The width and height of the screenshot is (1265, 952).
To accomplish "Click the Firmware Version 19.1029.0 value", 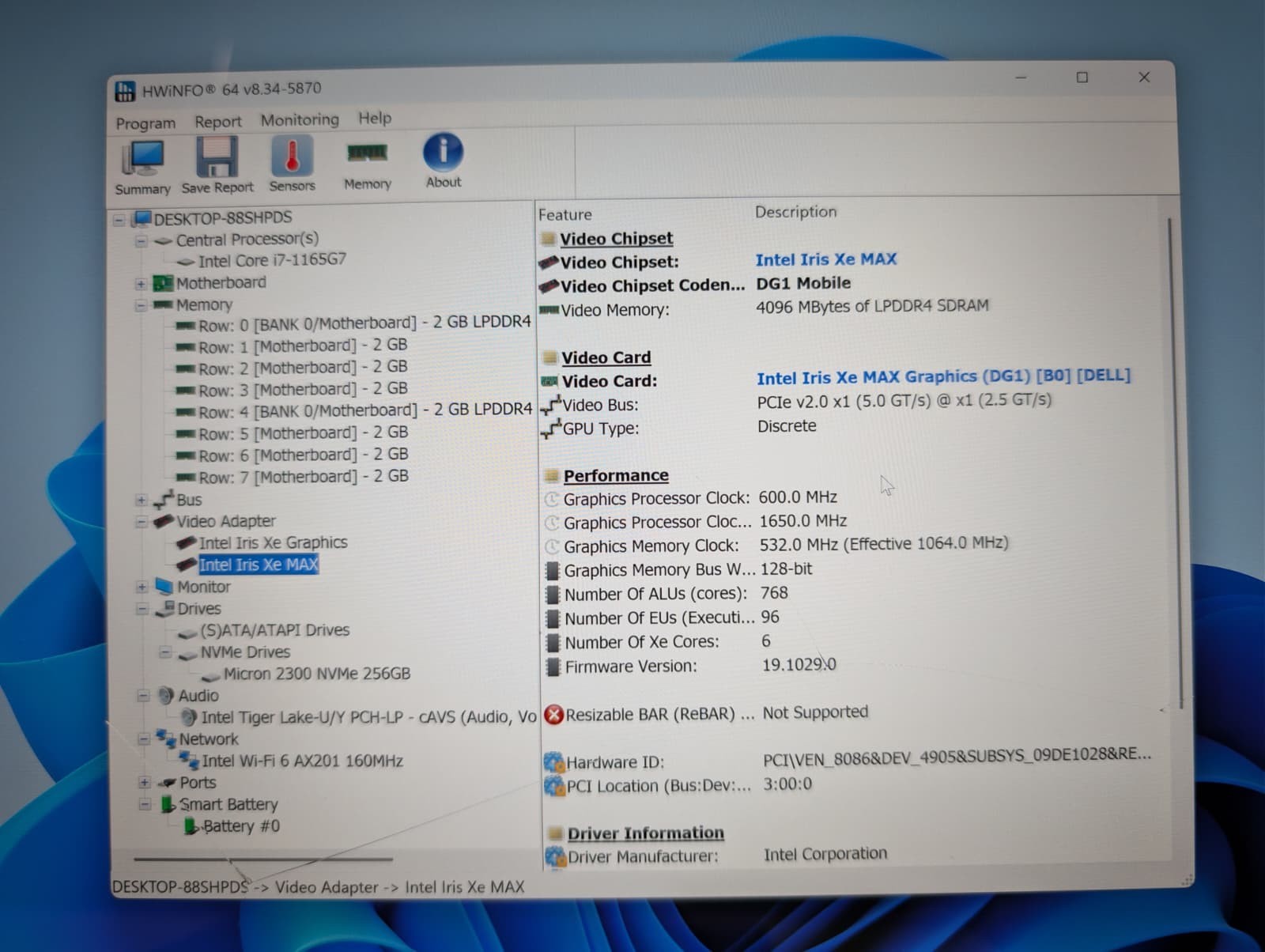I will 799,665.
